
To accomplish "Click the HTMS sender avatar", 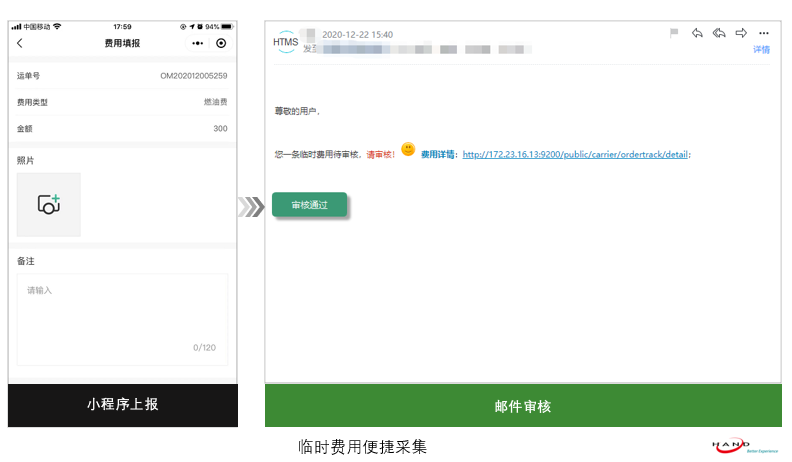I will point(286,41).
